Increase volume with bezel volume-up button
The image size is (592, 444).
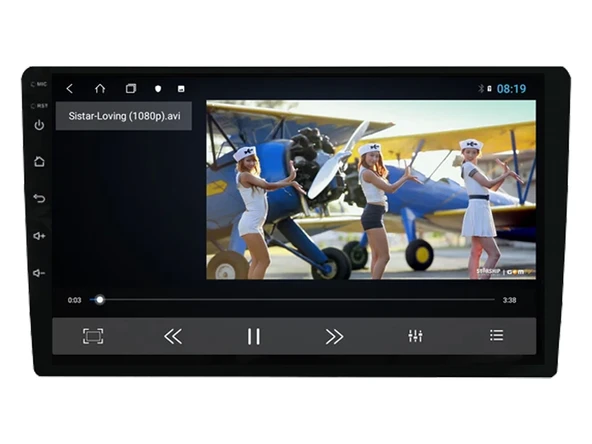pyautogui.click(x=39, y=236)
